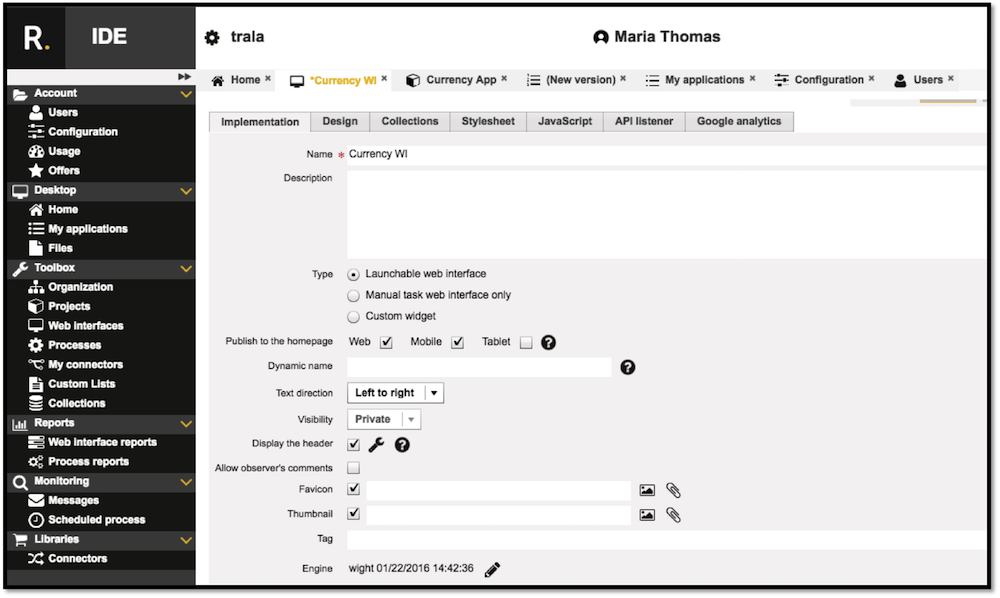Click the image picker icon in Favicon row
1000x598 pixels.
647,490
